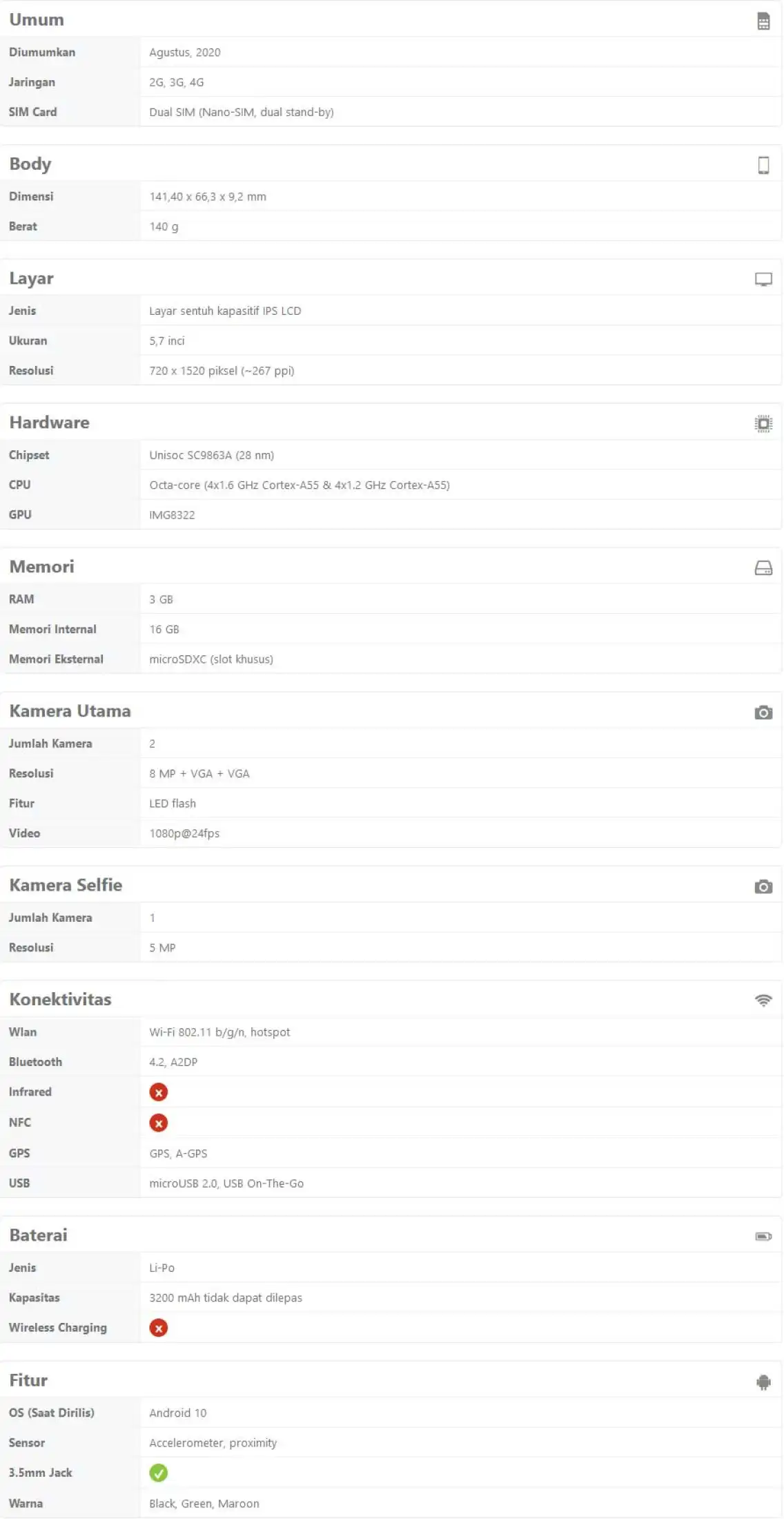Screen dimensions: 784x1519
Task: Click the Kamera Utama section heading
Action: point(70,711)
